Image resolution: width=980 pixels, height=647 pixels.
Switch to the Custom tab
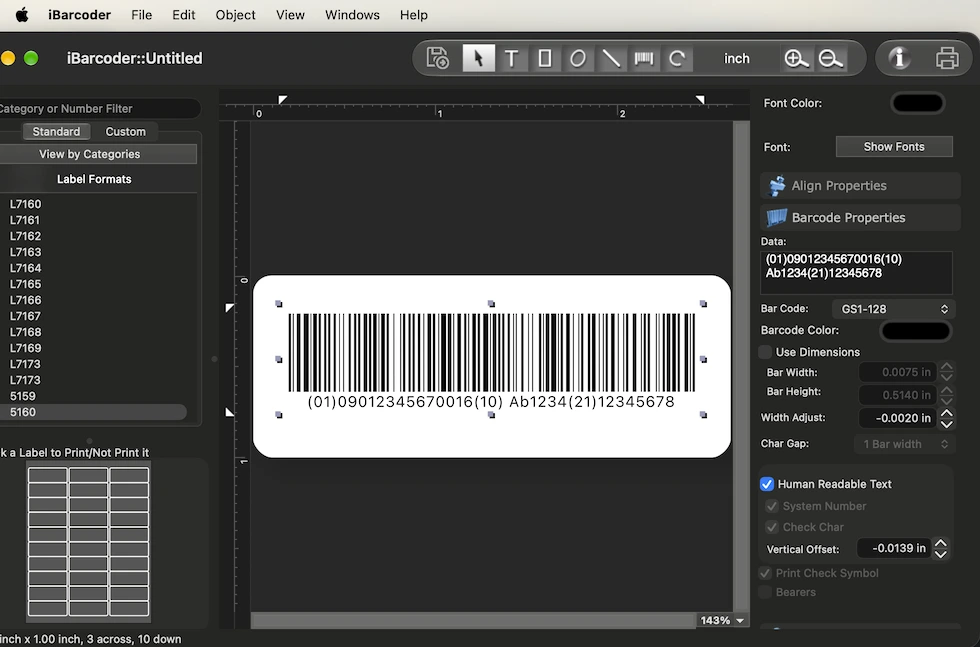126,131
